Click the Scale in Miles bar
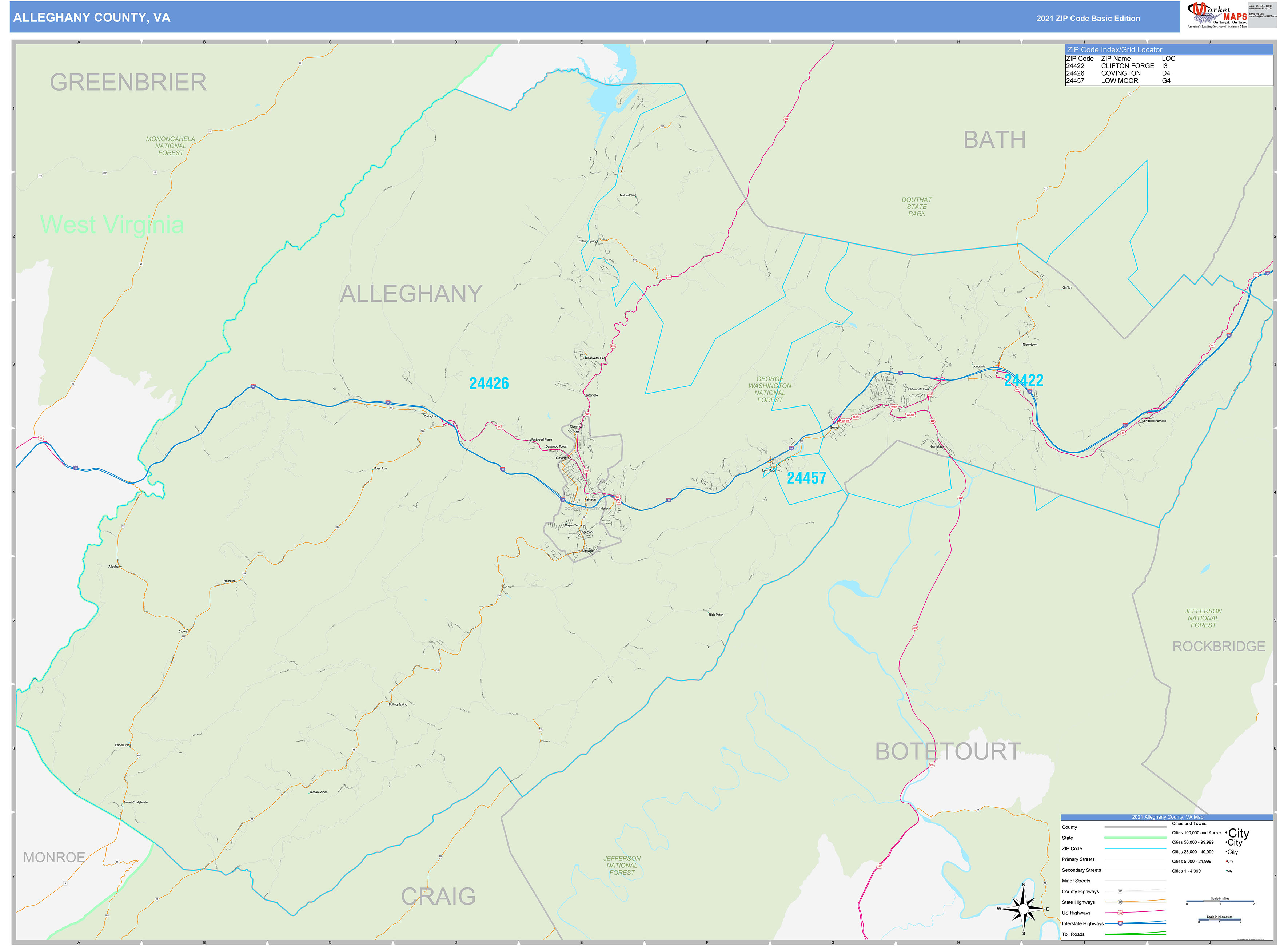Viewport: 1288px width, 946px height. coord(1220,901)
